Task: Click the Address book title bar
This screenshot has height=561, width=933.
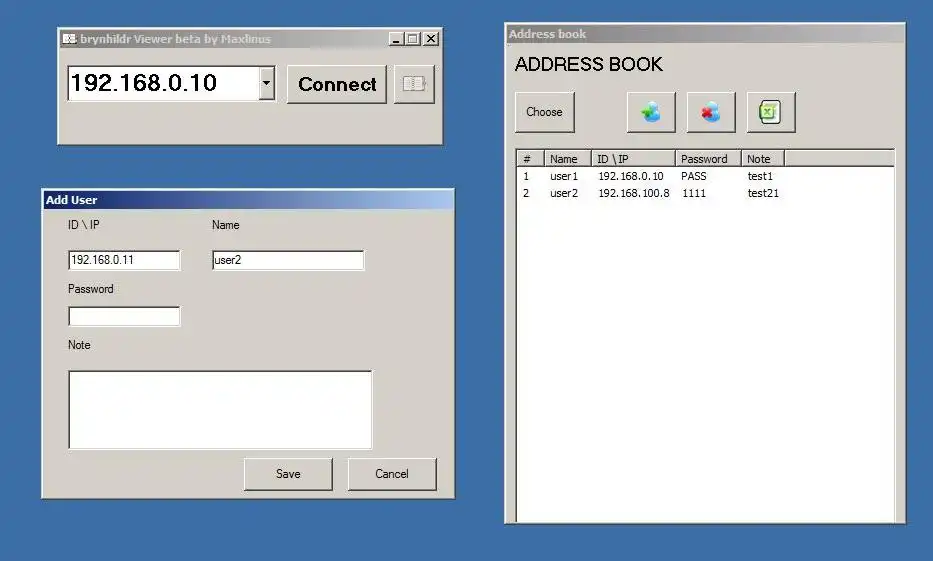Action: point(705,34)
